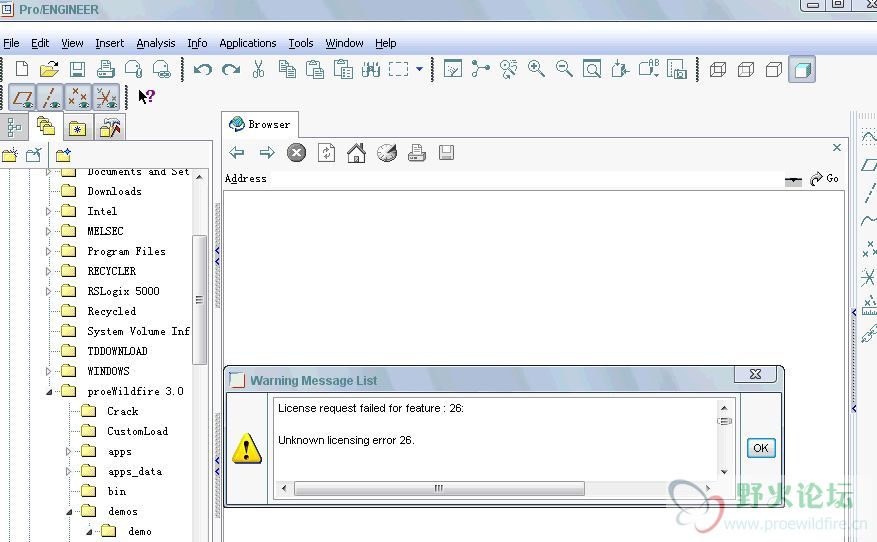The image size is (877, 542).
Task: Set wireframe display style
Action: (x=718, y=69)
